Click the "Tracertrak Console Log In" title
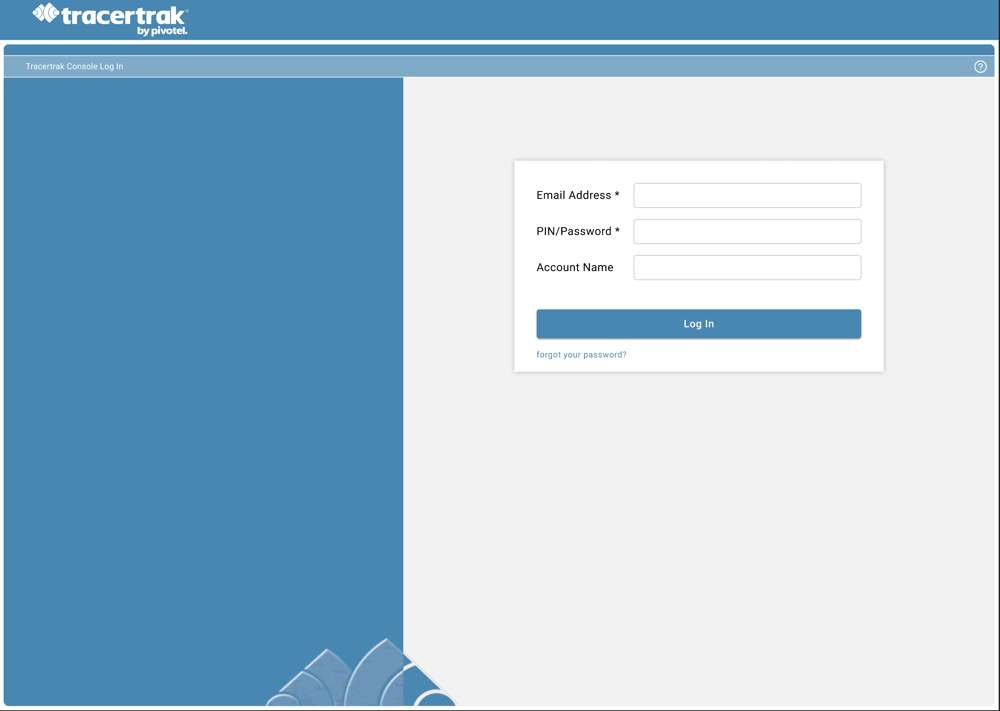Image resolution: width=1000 pixels, height=711 pixels. 74,67
